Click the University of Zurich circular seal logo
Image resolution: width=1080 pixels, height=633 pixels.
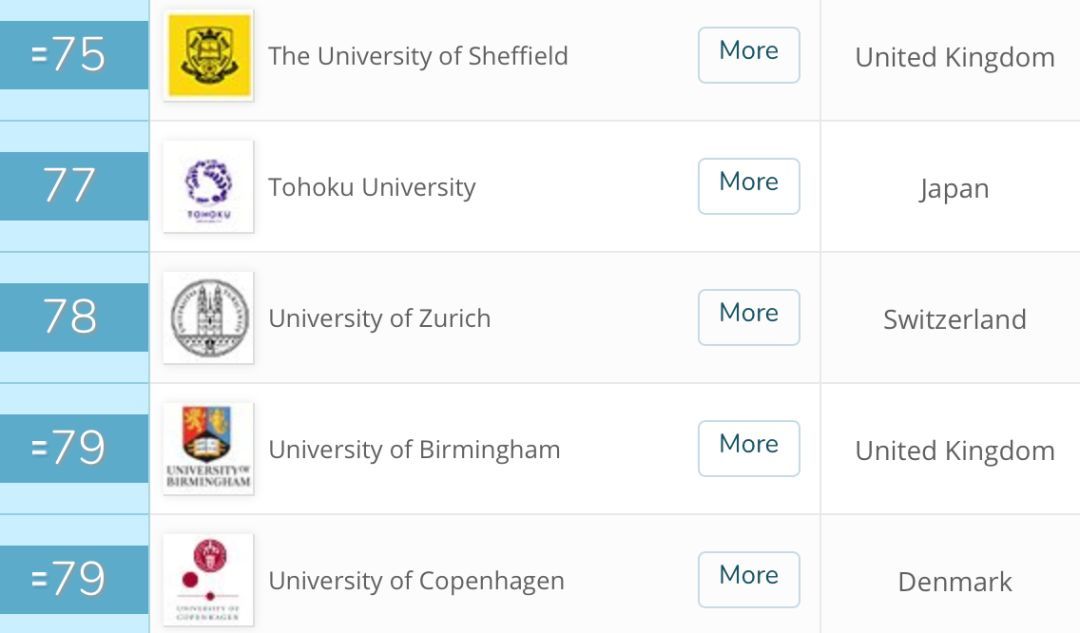tap(209, 318)
